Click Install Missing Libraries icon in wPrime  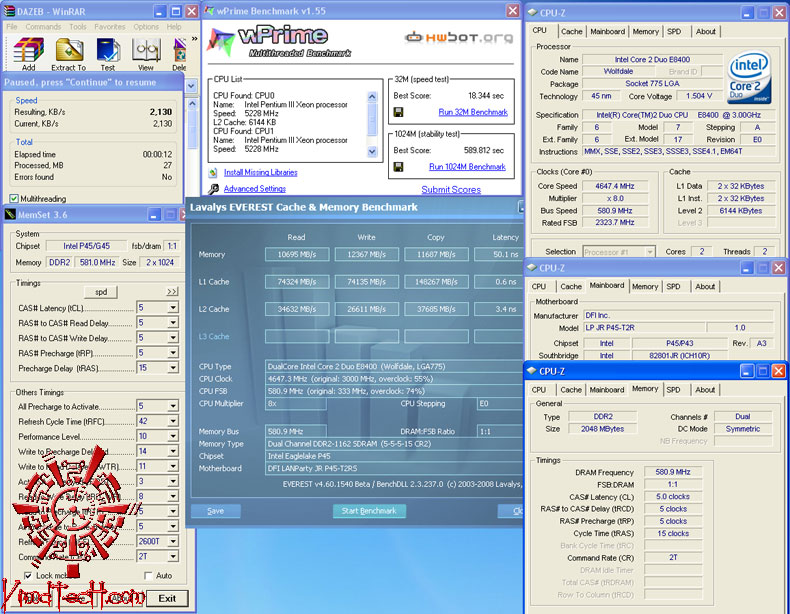(x=213, y=173)
